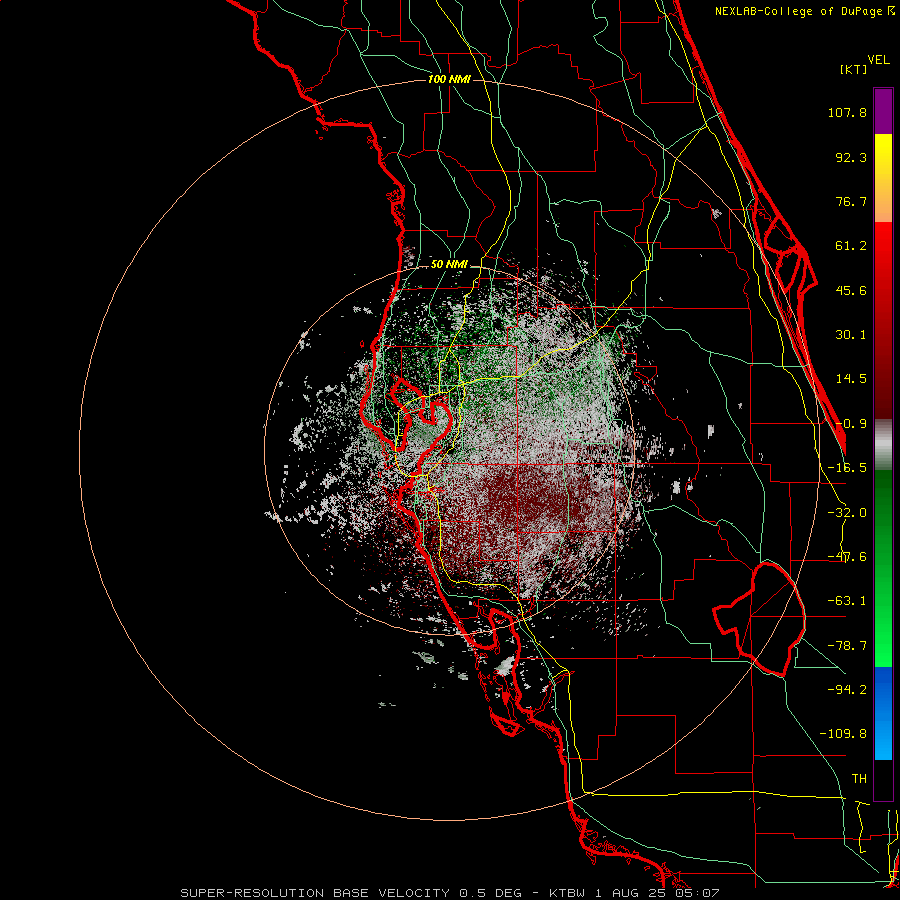Image resolution: width=900 pixels, height=900 pixels.
Task: Click the 92.3 velocity scale value
Action: pyautogui.click(x=851, y=157)
